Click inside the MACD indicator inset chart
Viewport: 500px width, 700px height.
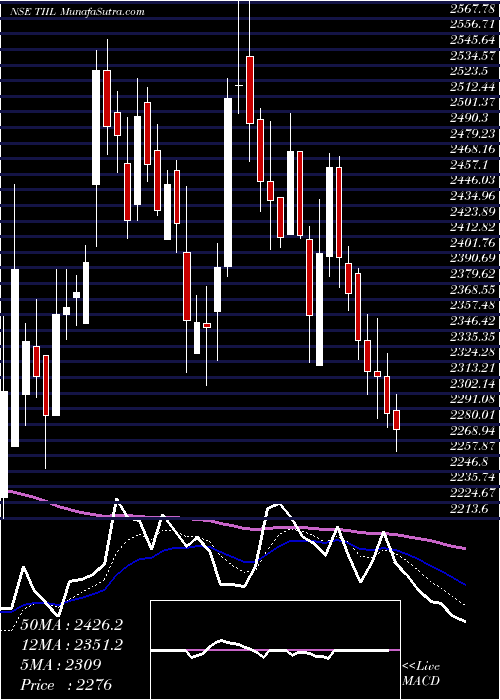(275, 650)
